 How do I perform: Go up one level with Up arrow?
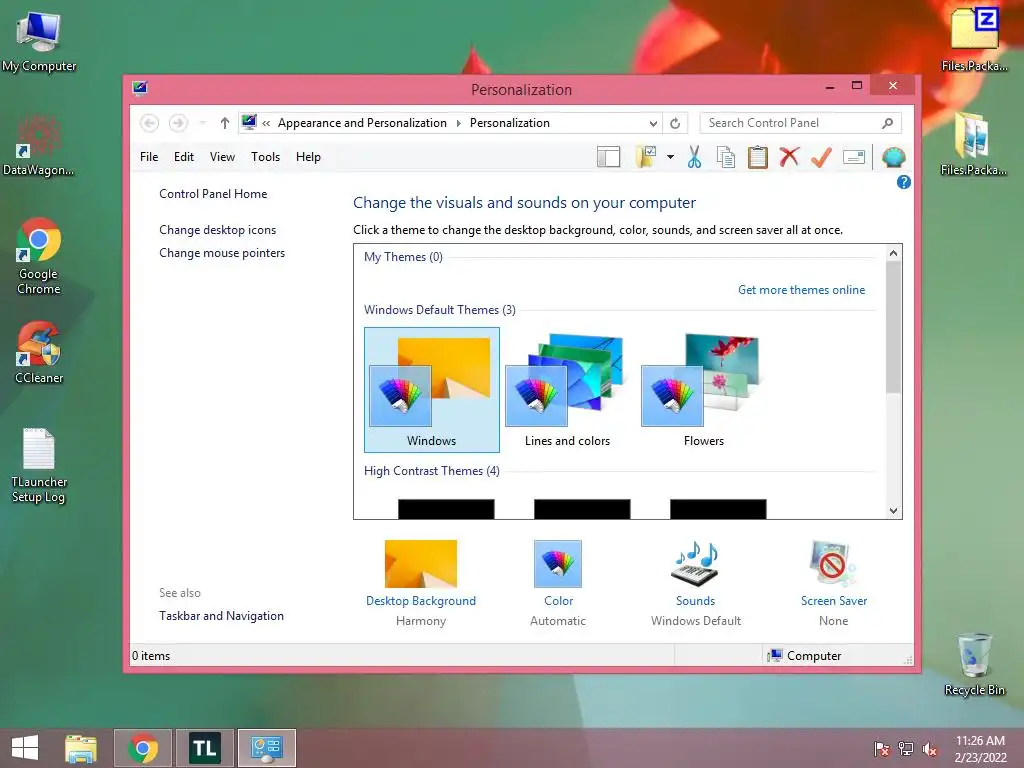[225, 123]
